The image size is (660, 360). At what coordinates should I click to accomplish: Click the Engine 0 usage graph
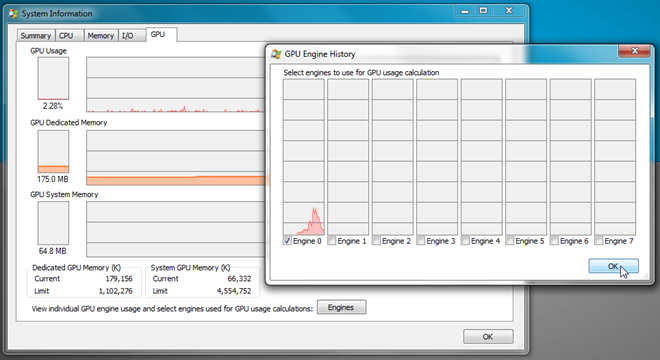click(303, 157)
